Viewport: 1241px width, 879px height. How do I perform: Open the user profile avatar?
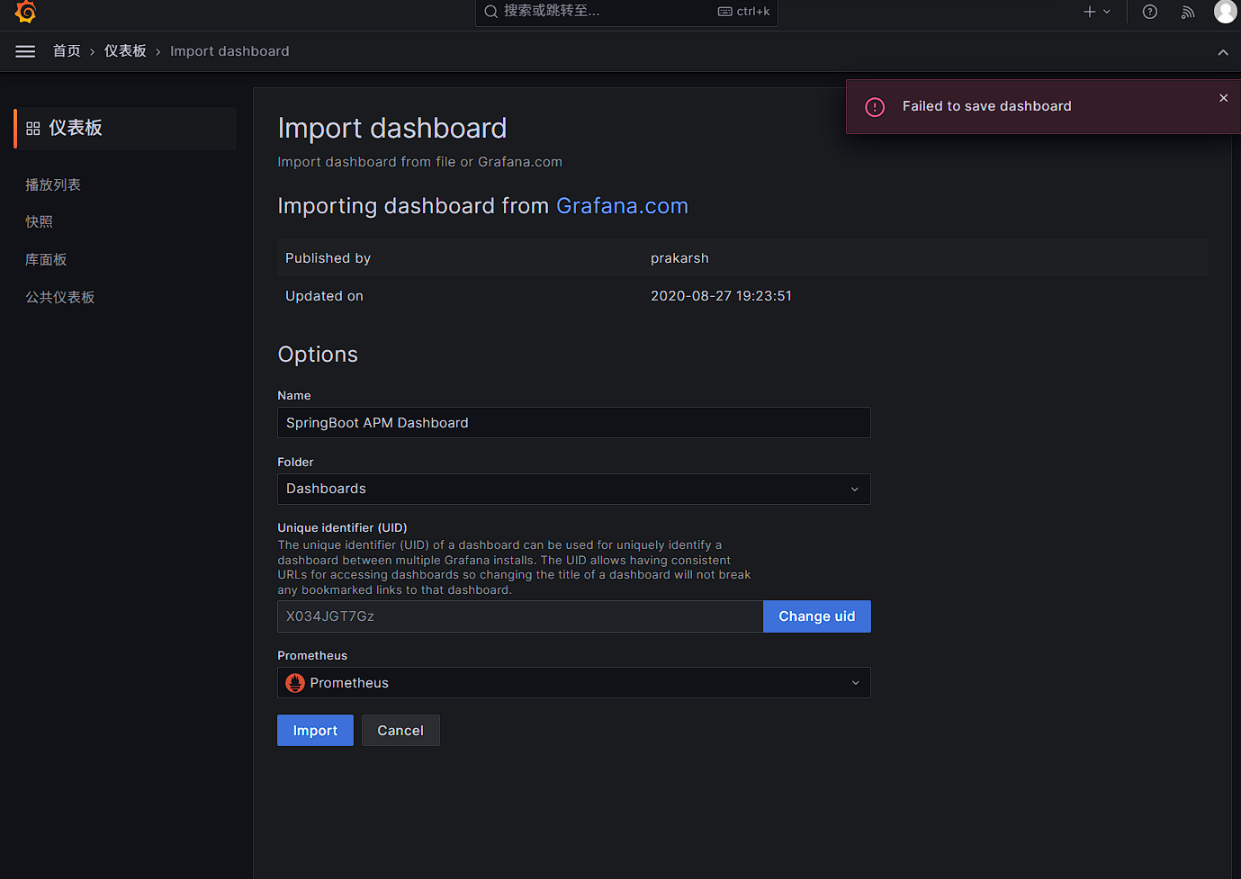(x=1225, y=12)
